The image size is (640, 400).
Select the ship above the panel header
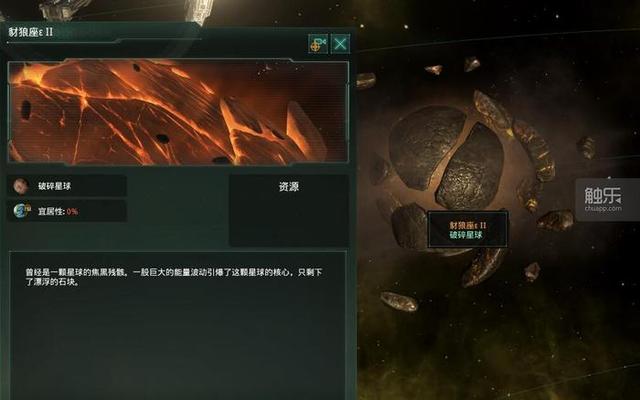pyautogui.click(x=199, y=10)
